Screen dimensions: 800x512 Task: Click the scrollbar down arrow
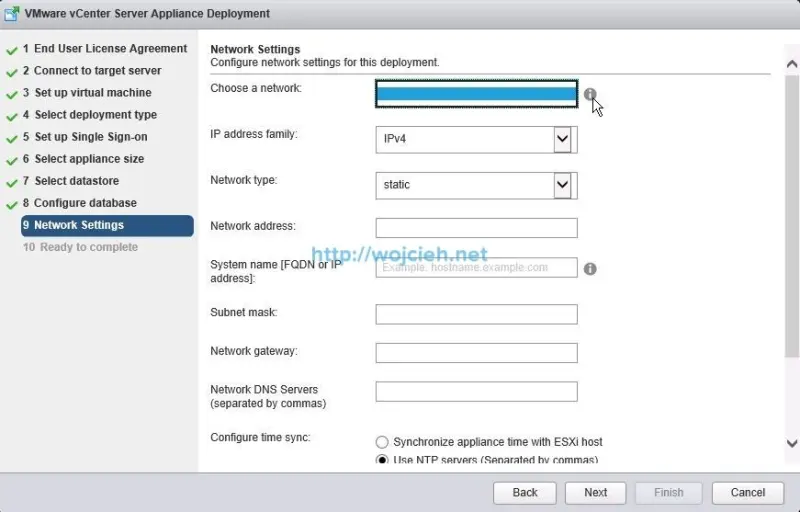tap(792, 443)
